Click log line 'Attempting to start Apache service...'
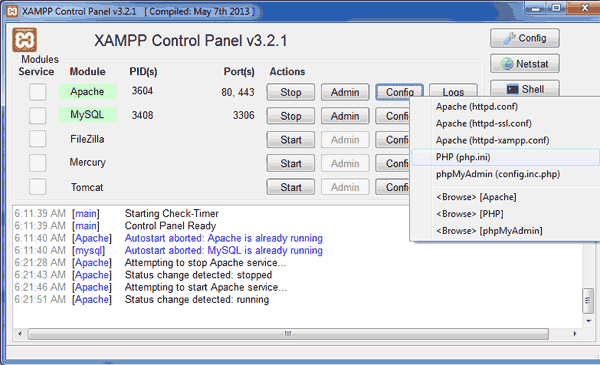The image size is (600, 365). point(206,287)
